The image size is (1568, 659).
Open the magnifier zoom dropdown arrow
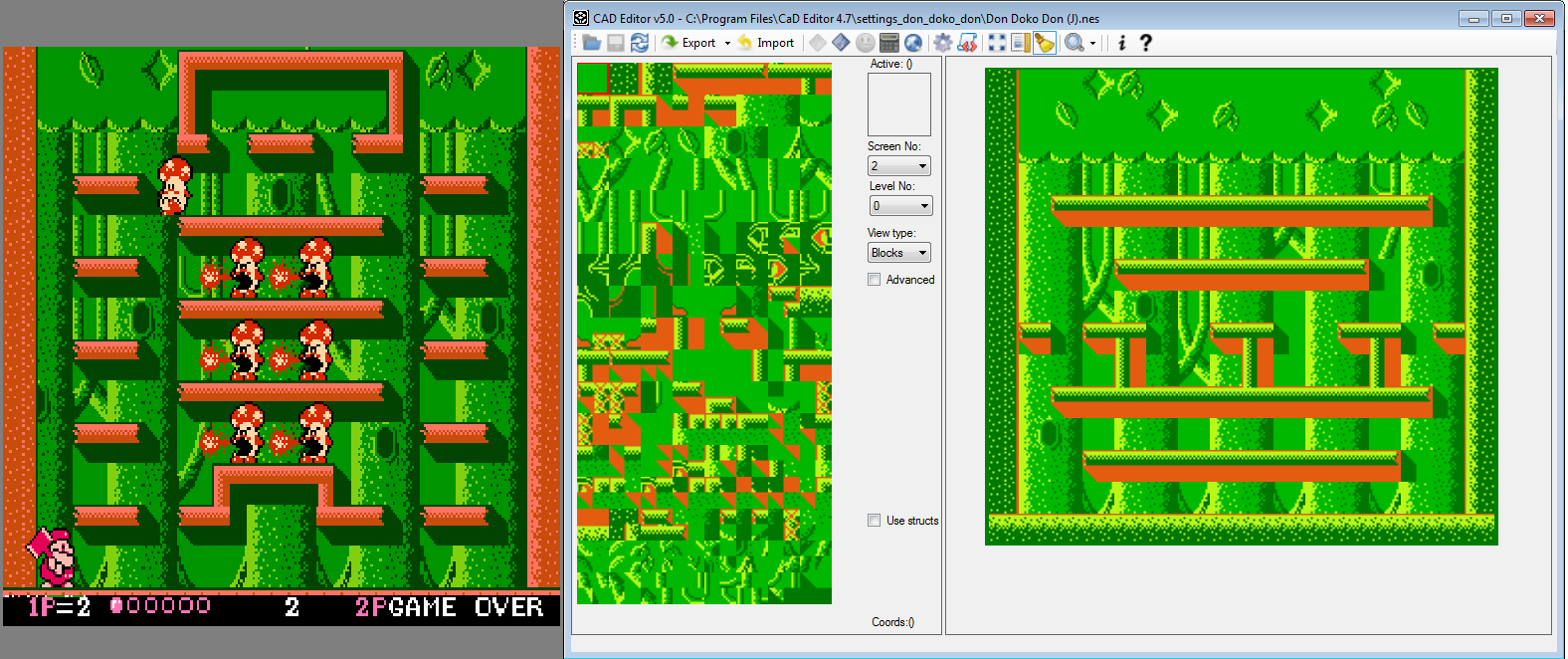click(x=1092, y=43)
